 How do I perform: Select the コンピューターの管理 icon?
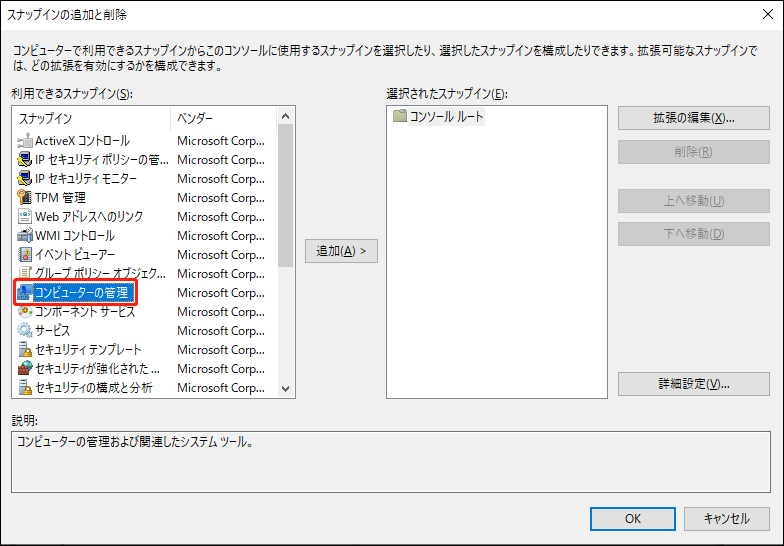click(x=25, y=293)
